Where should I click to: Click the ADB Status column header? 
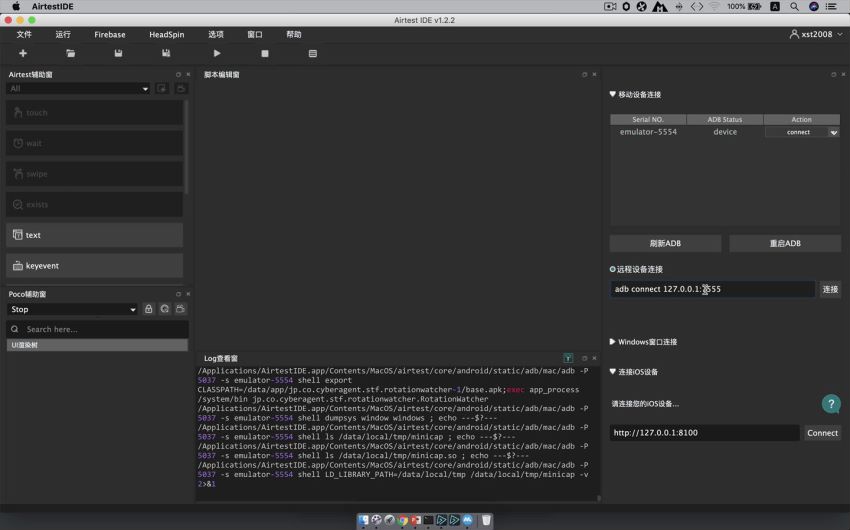pyautogui.click(x=725, y=119)
